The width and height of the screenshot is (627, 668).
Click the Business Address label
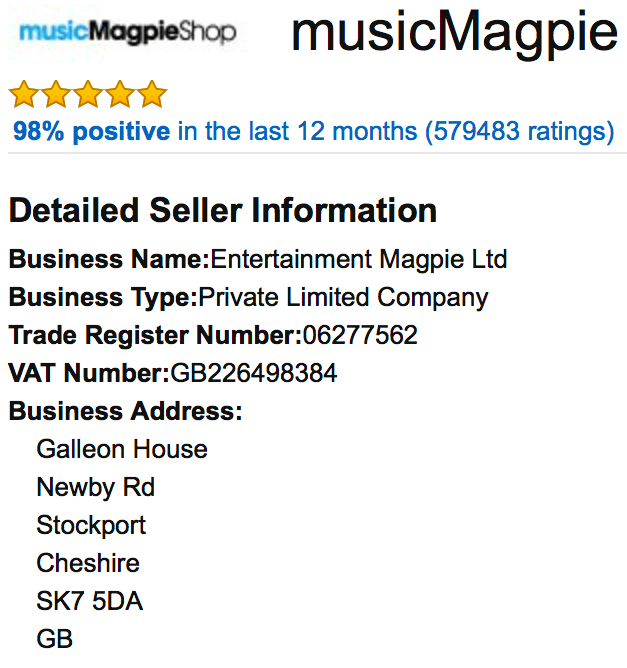[x=126, y=411]
